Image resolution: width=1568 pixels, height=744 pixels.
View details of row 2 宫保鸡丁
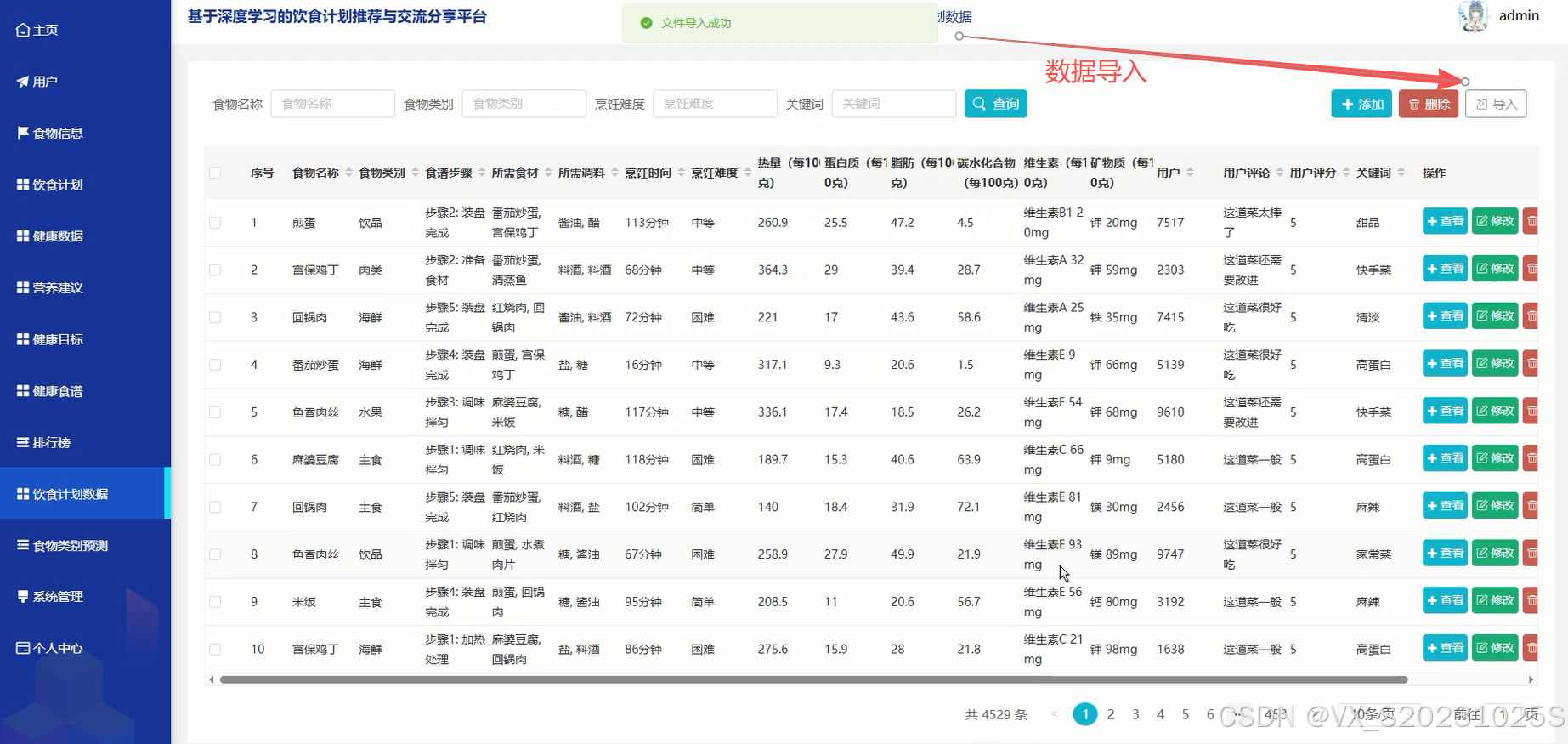click(x=1445, y=269)
